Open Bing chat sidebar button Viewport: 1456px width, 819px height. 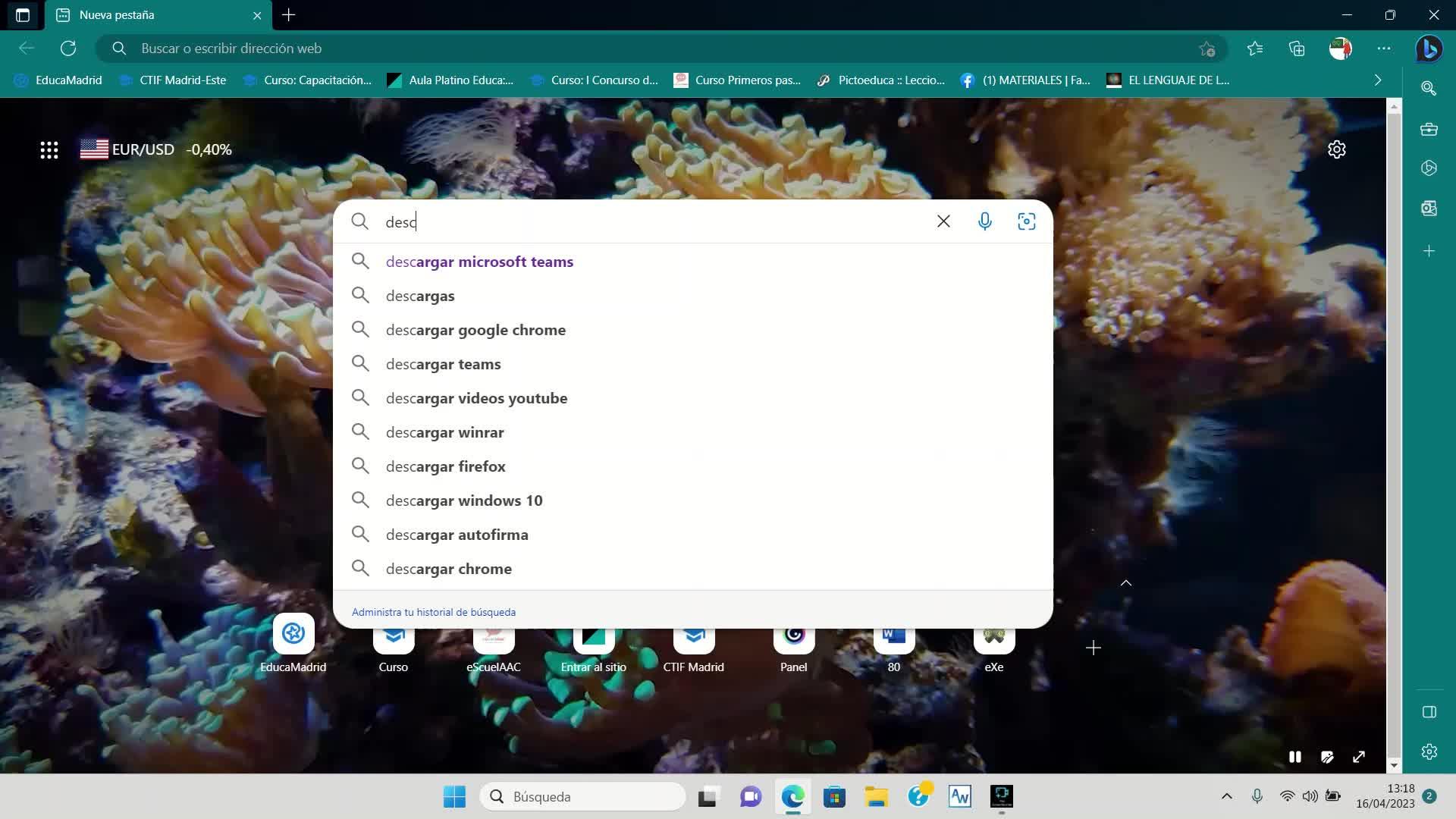click(1429, 49)
